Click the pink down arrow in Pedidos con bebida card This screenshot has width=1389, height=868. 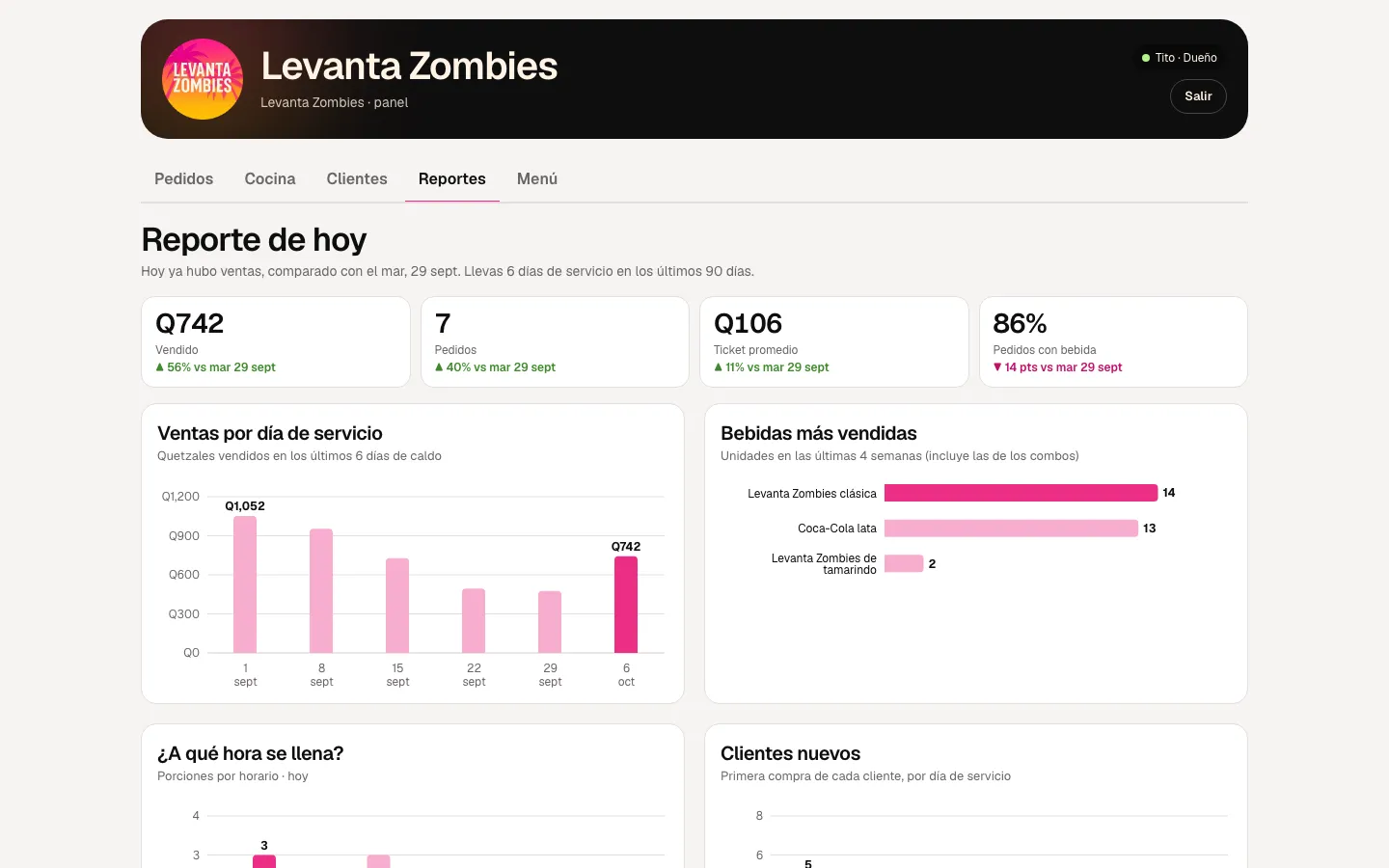pos(997,367)
